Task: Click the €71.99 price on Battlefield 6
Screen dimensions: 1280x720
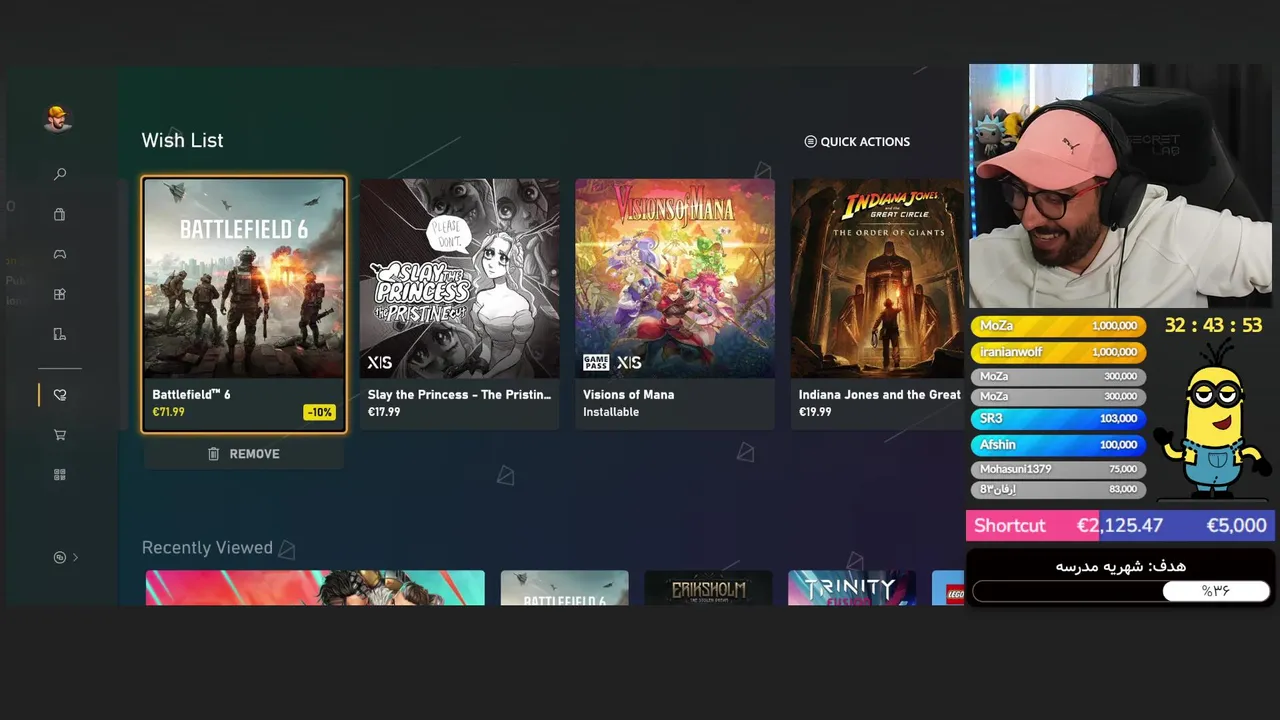Action: coord(168,412)
